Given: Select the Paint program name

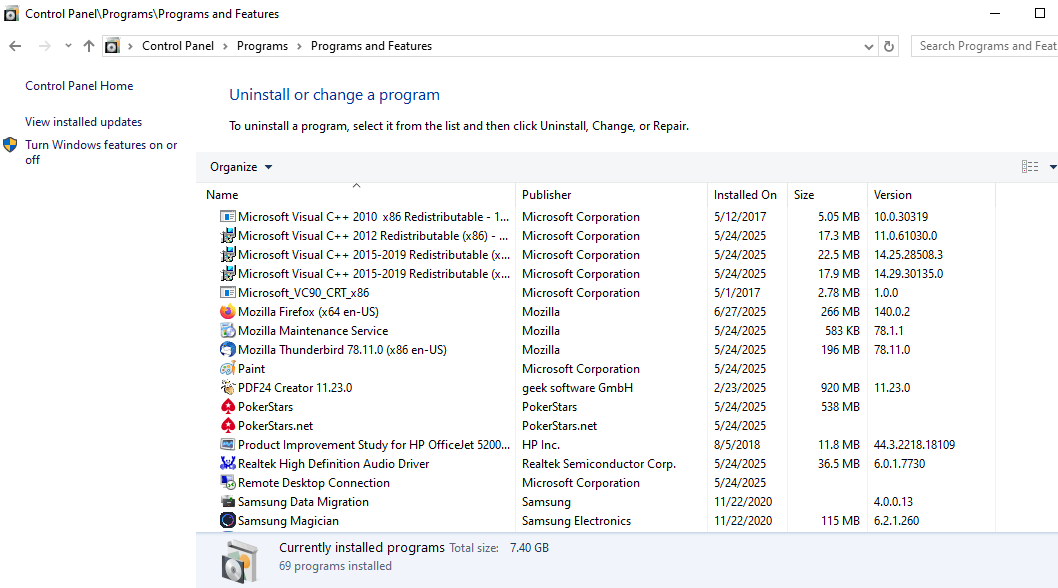Looking at the screenshot, I should point(251,369).
